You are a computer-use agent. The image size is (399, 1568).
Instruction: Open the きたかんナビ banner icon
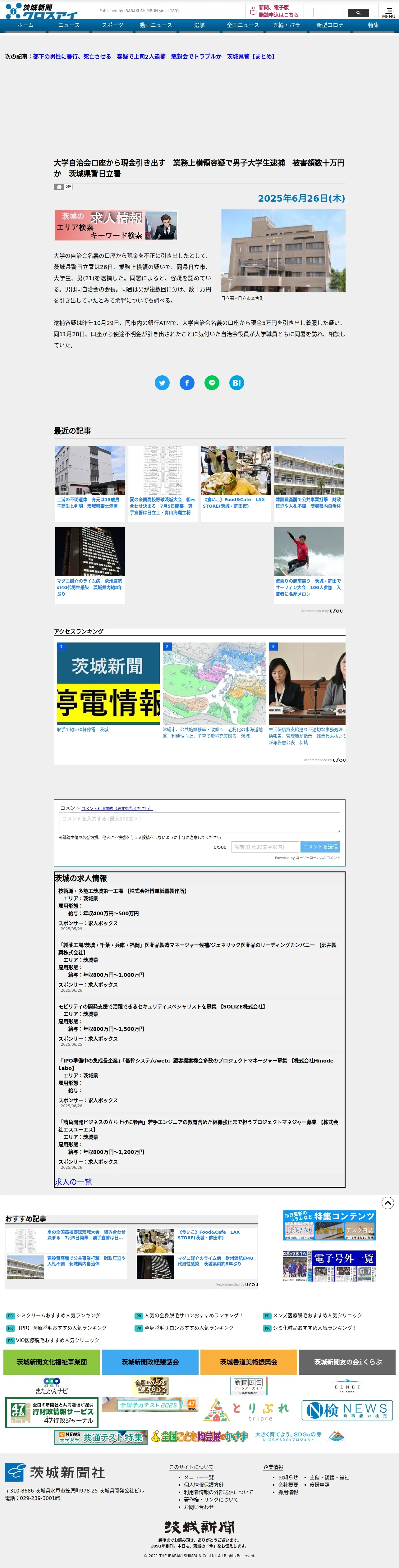tap(52, 1386)
